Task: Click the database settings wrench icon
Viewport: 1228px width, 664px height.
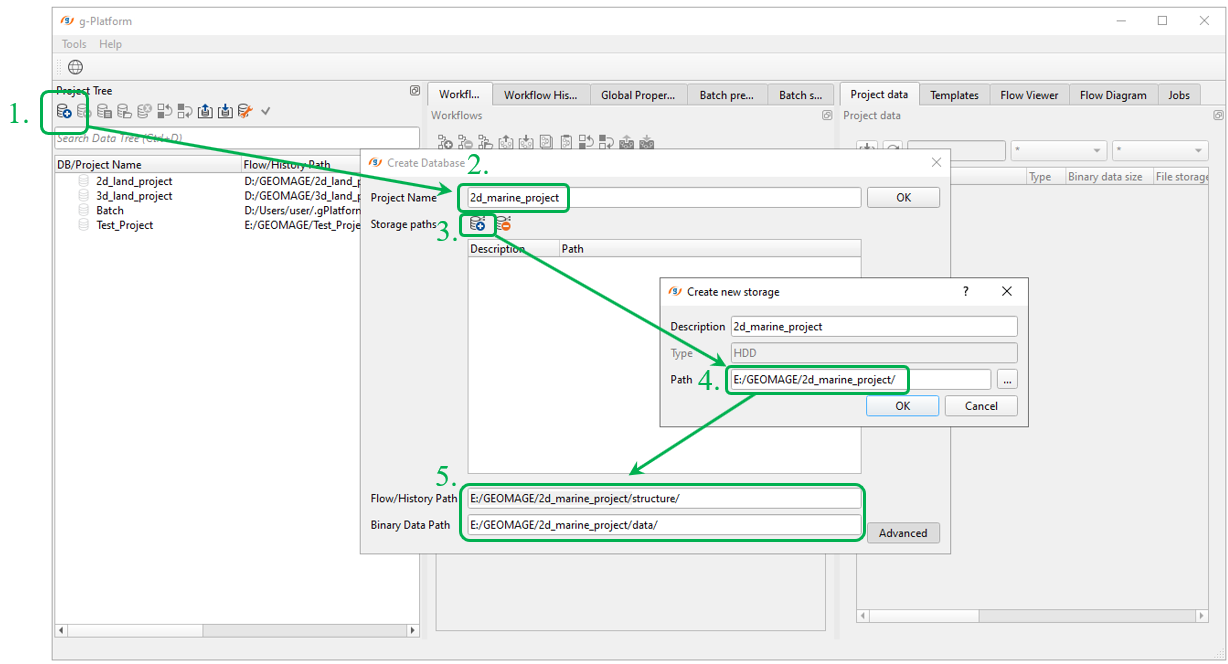Action: (x=245, y=111)
